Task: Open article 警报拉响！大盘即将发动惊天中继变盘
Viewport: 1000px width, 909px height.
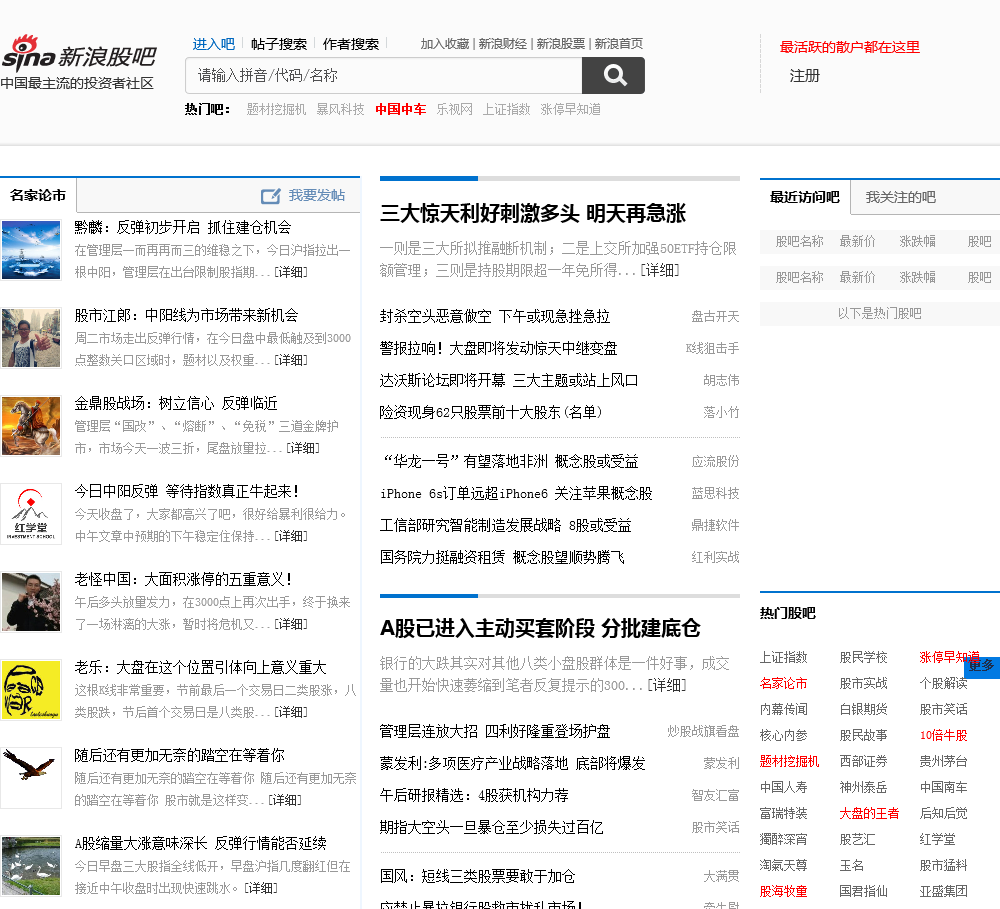Action: [498, 348]
